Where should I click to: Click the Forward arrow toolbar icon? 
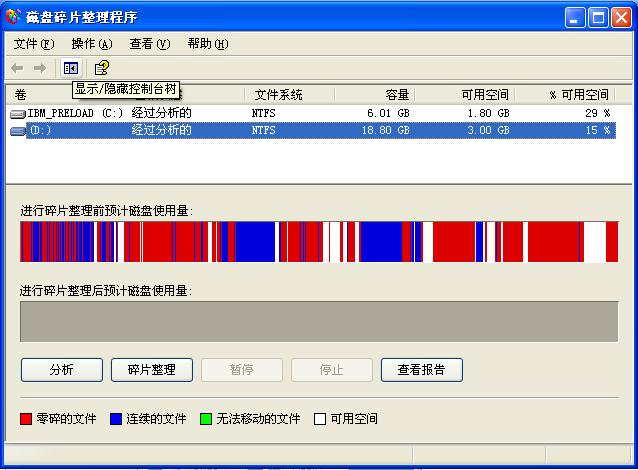(x=40, y=68)
